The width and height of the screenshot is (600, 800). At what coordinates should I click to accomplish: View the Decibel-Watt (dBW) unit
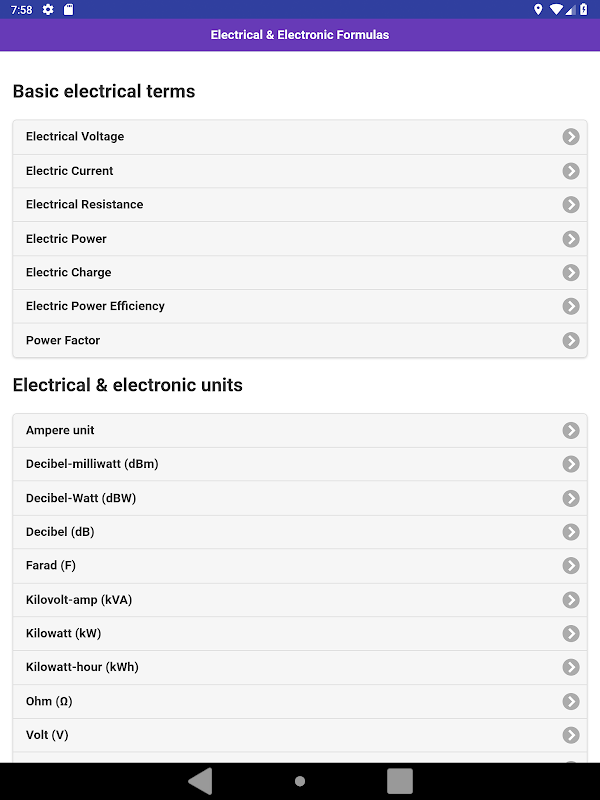(81, 498)
